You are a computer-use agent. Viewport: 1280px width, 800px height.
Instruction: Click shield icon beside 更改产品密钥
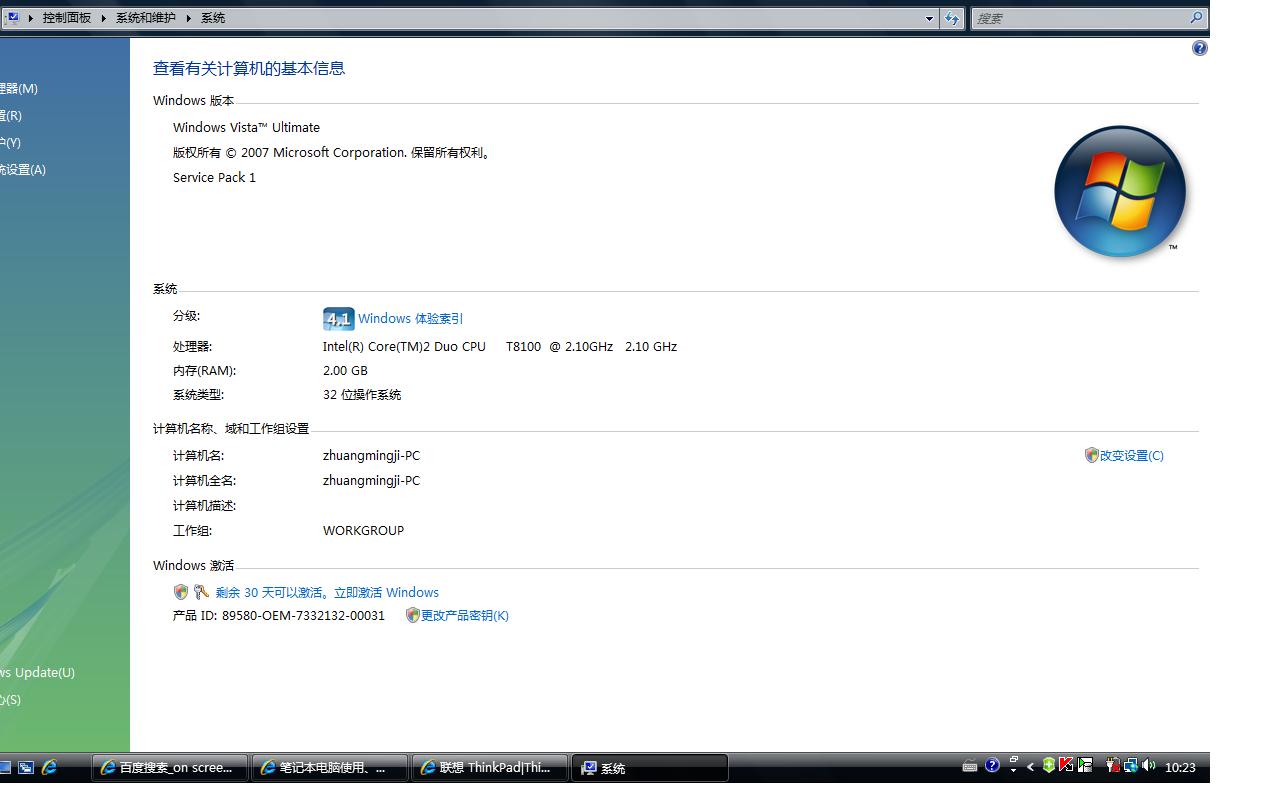tap(412, 615)
